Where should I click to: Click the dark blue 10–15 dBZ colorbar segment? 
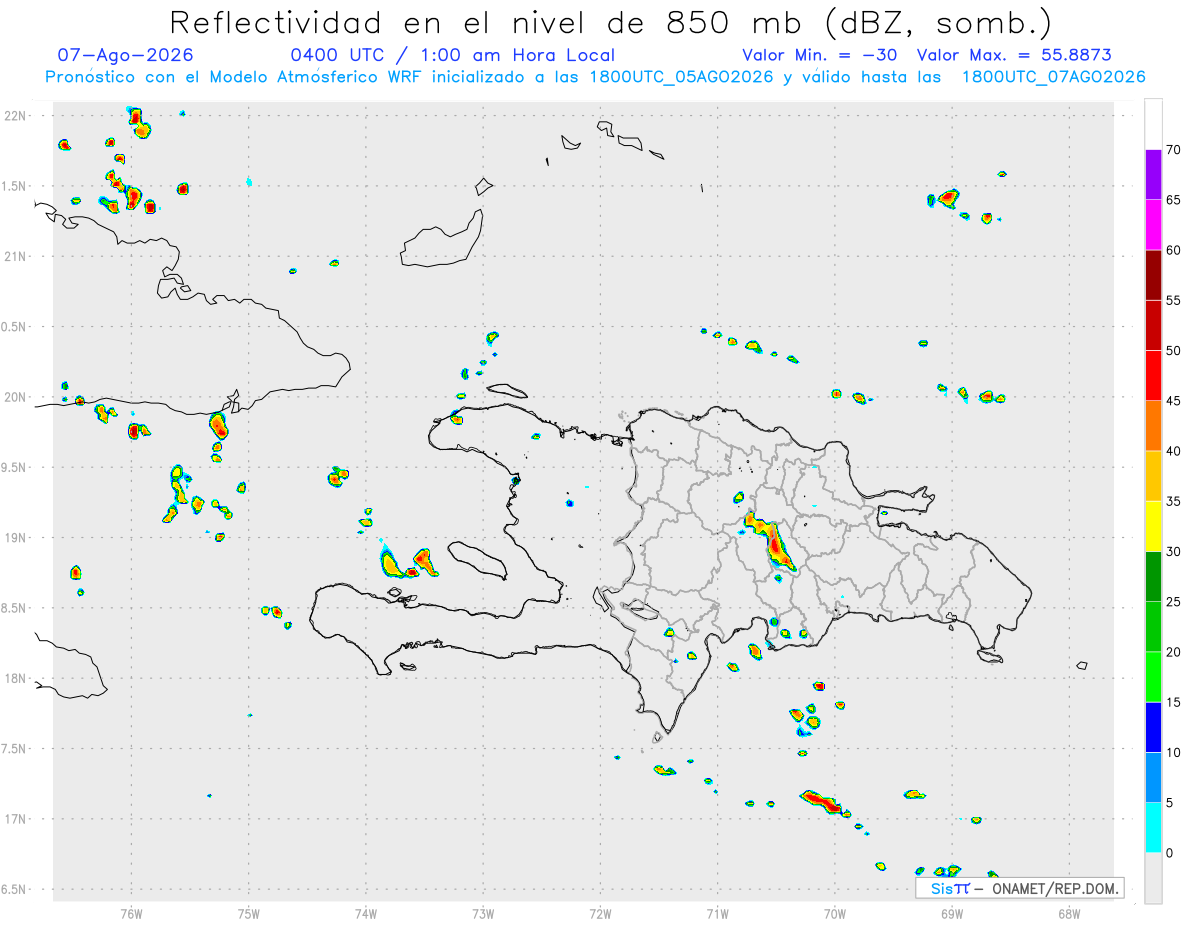point(1153,727)
